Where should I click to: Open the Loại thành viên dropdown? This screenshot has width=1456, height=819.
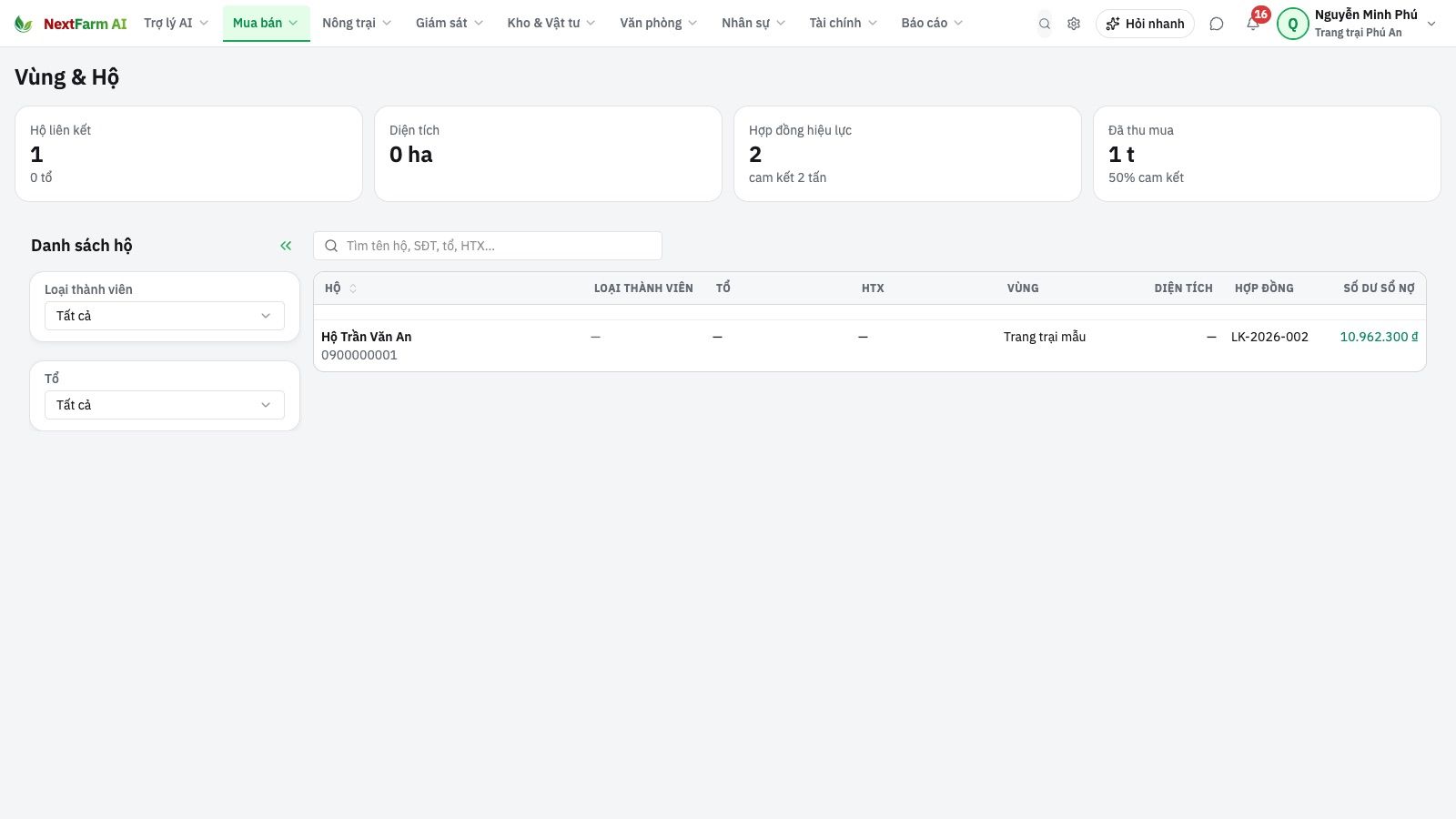165,316
